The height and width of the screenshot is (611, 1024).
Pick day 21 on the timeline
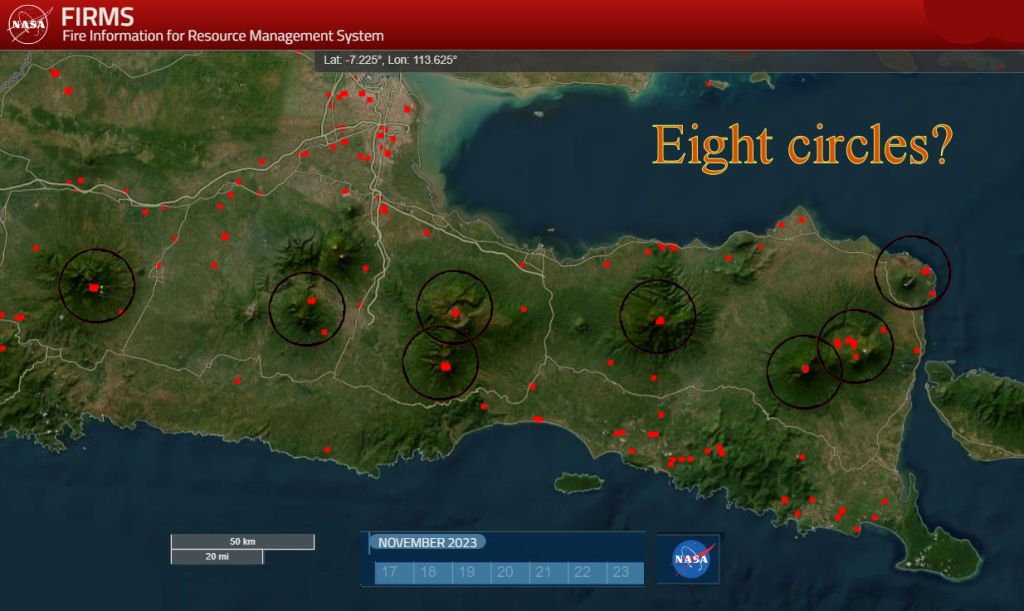pos(543,572)
